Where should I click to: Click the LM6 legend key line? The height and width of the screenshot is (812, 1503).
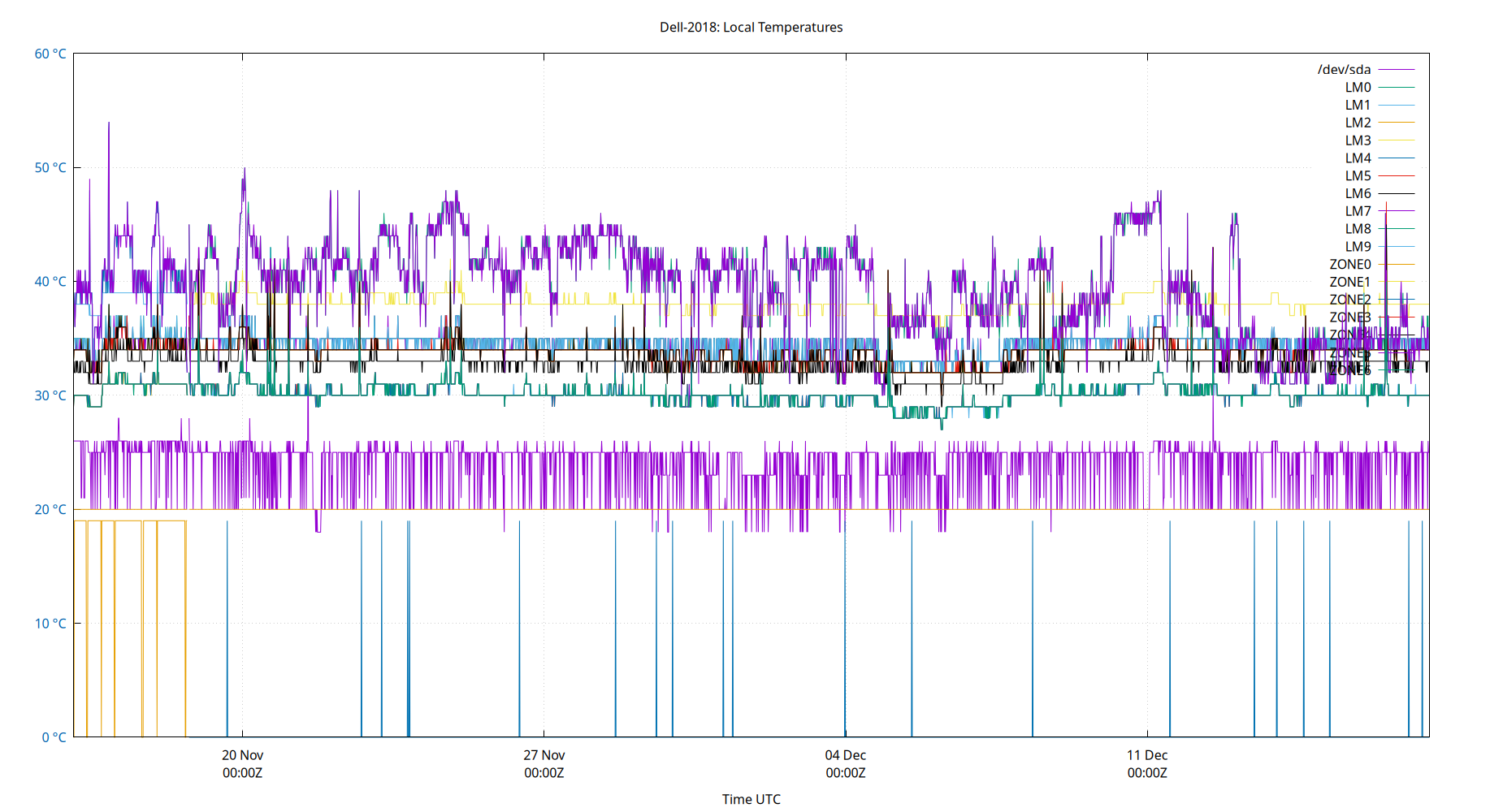pos(1397,193)
